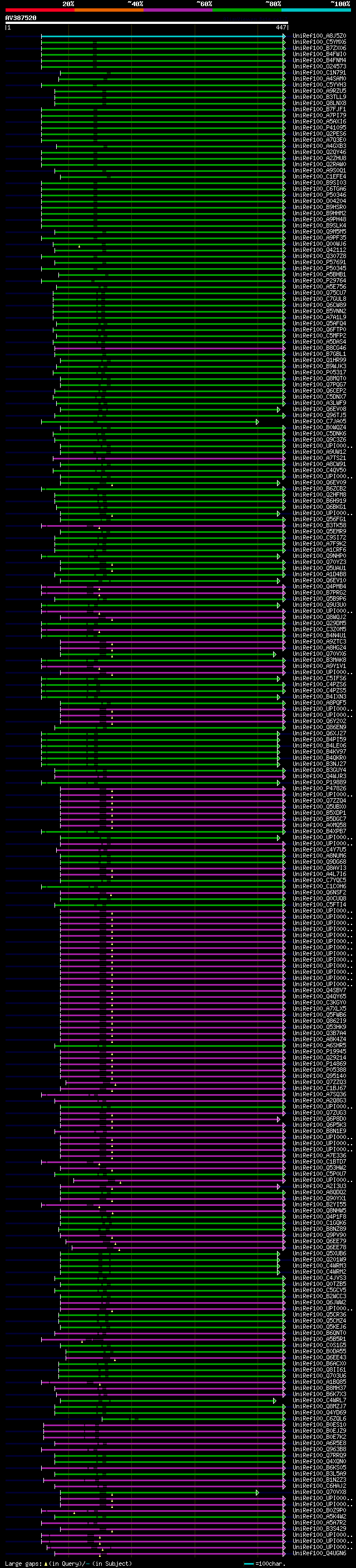Click the purple alignment bar for UniRef100_B8CG46

pos(170,348)
